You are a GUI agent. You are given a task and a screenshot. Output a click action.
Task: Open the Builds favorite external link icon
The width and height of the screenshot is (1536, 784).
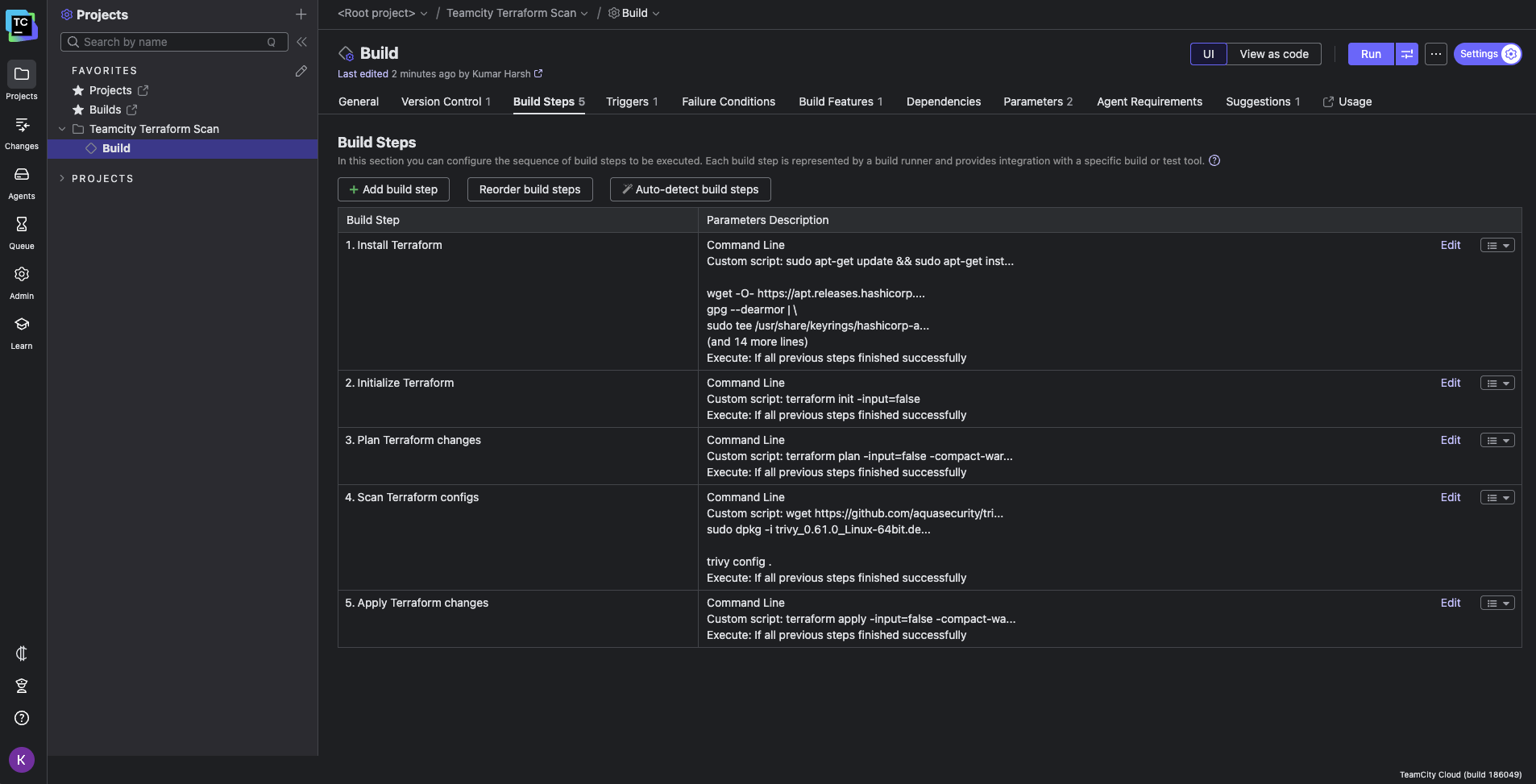tap(132, 110)
